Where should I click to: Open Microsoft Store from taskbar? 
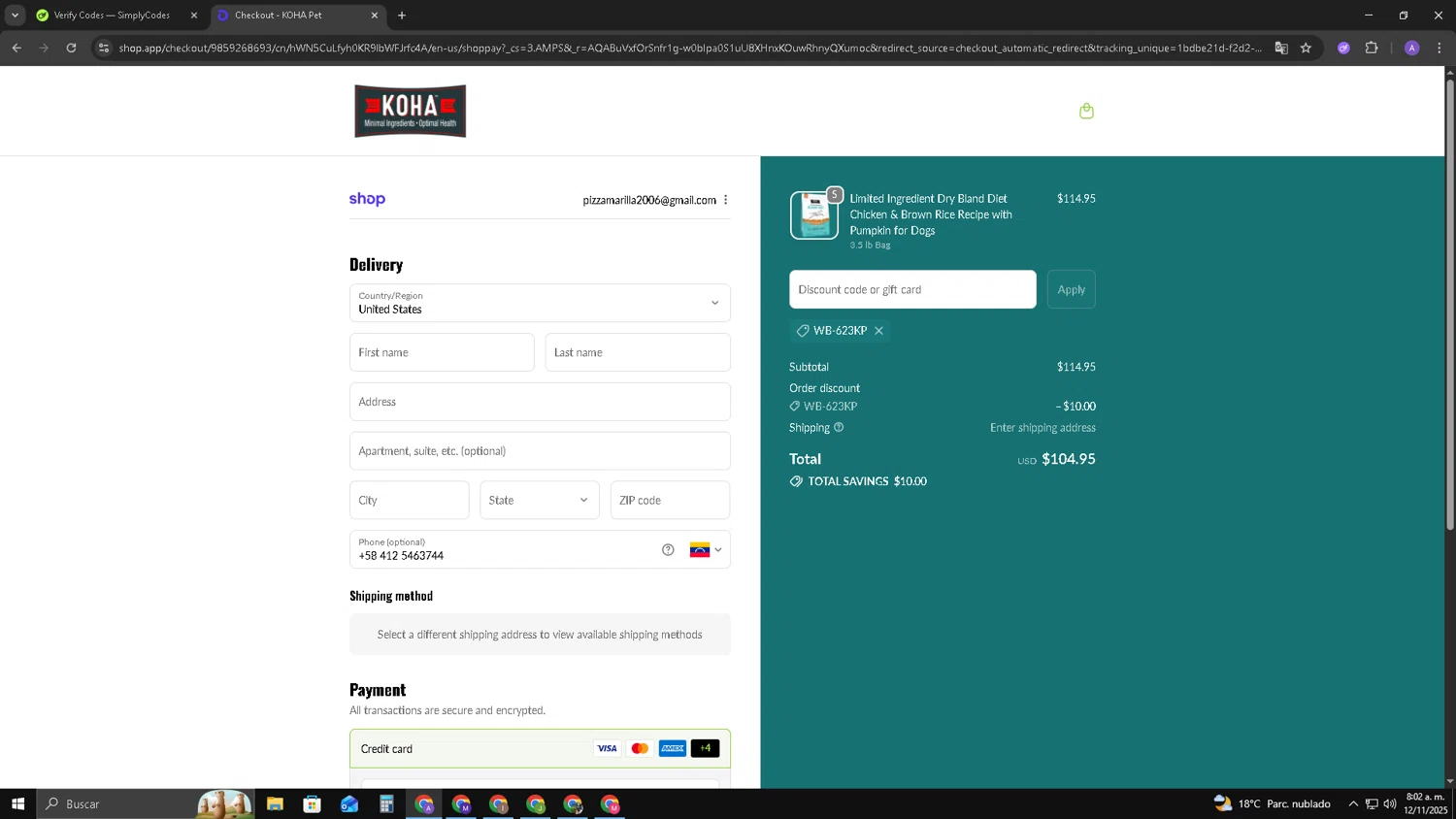[x=312, y=803]
